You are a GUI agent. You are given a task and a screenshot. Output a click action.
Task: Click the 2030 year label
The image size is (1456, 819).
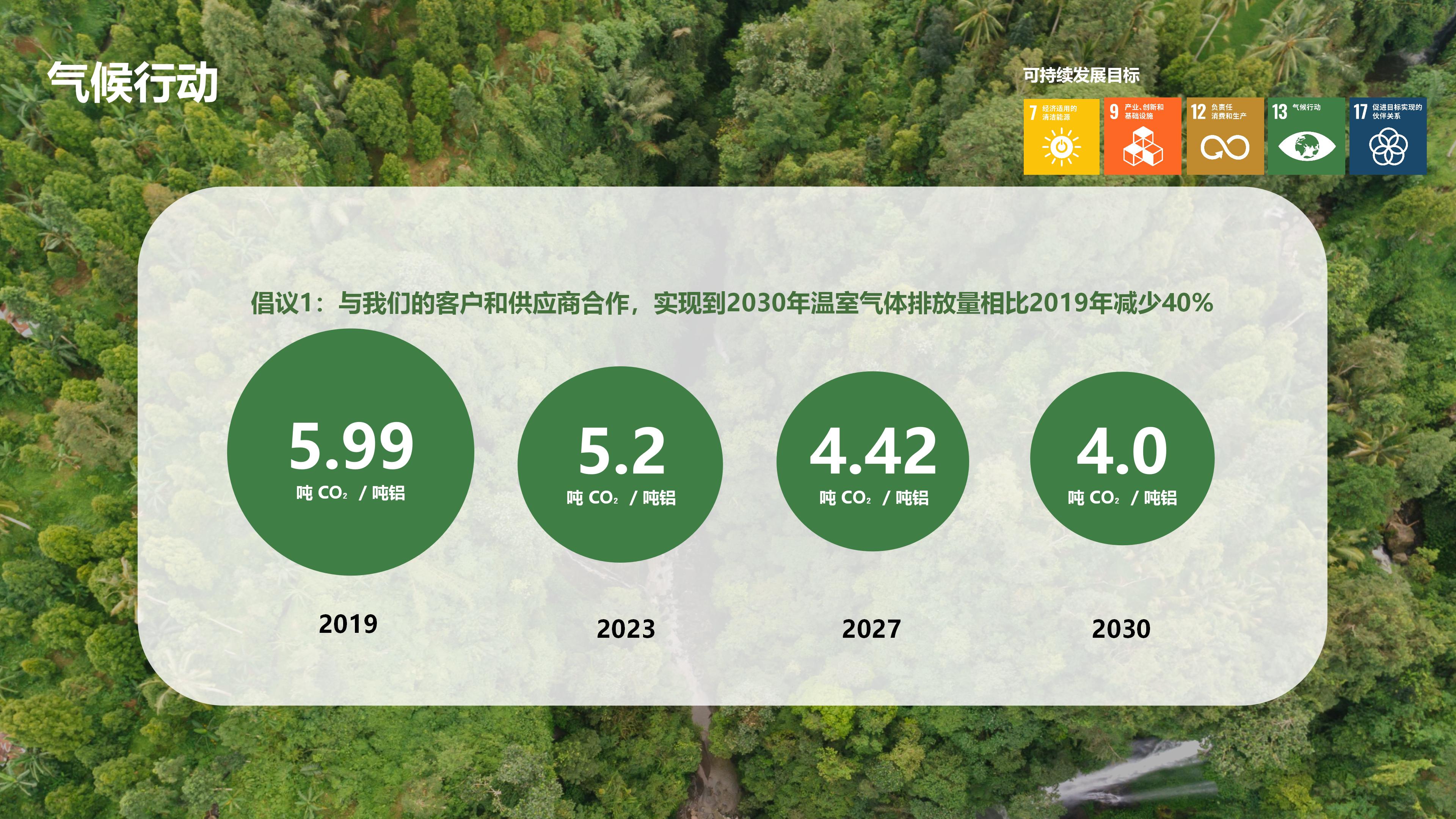[1121, 629]
